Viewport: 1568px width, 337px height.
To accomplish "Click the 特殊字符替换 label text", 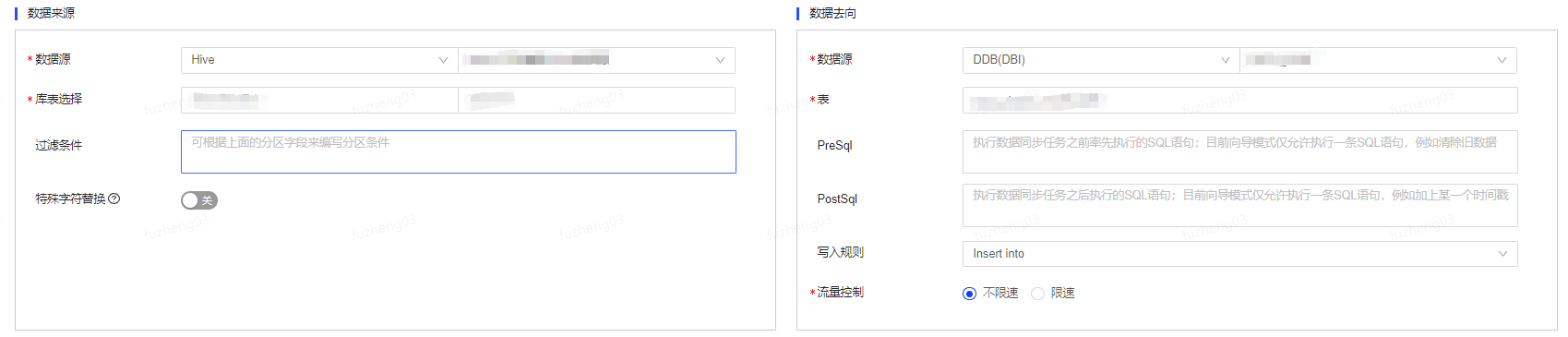I will pos(70,199).
